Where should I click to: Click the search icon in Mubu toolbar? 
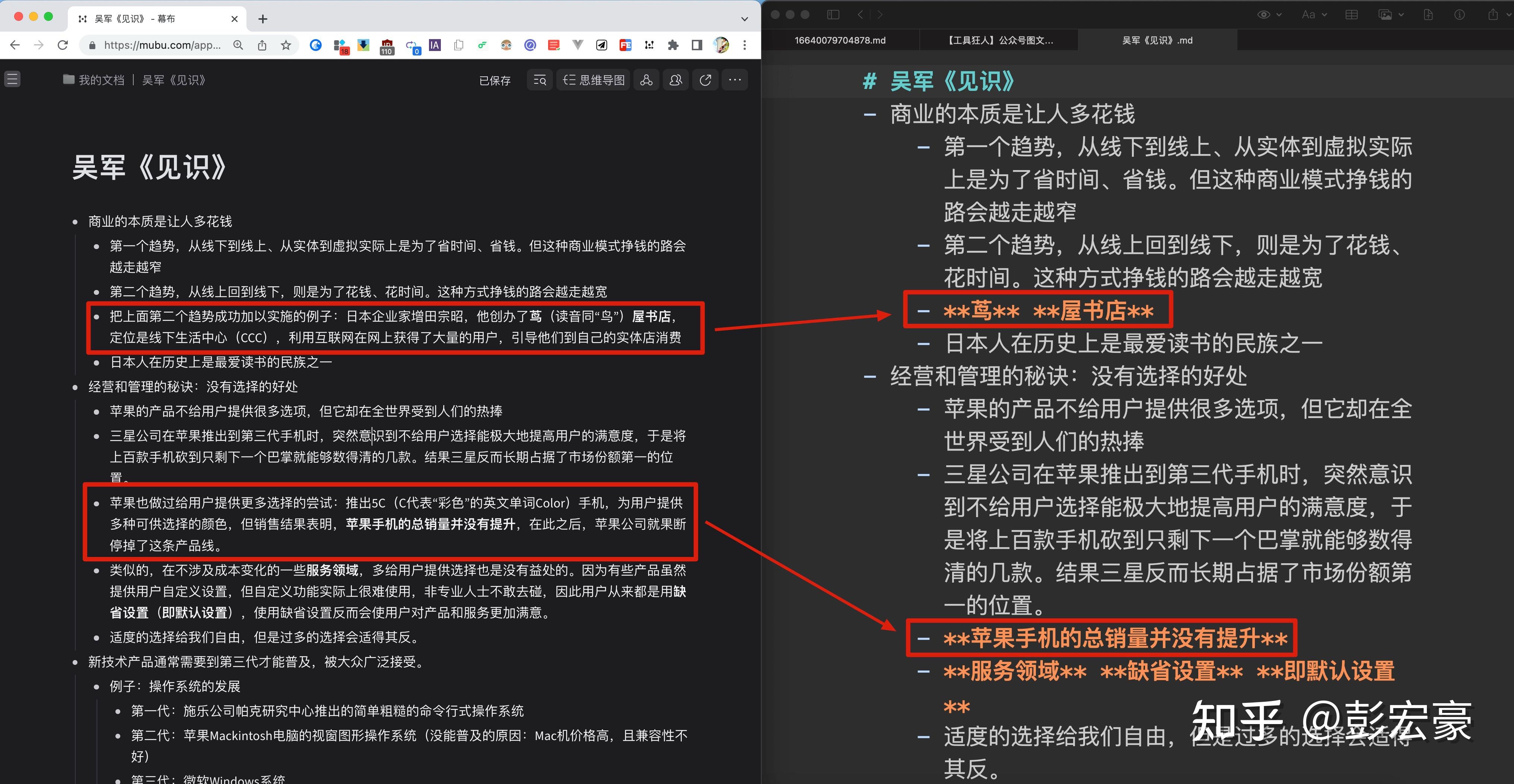pyautogui.click(x=540, y=79)
